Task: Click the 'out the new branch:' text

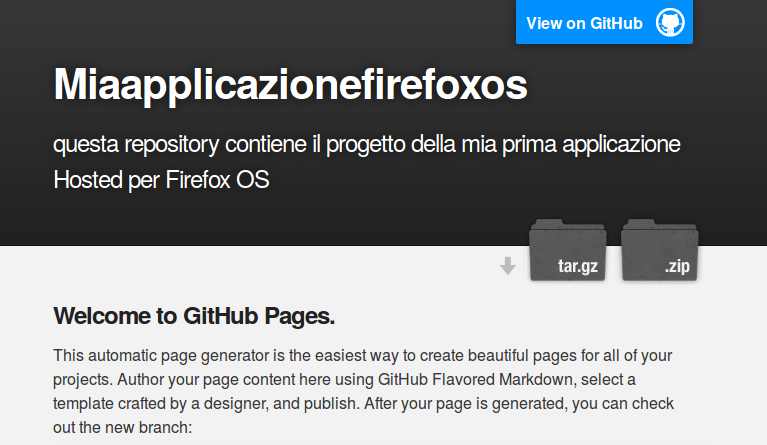Action: (123, 427)
